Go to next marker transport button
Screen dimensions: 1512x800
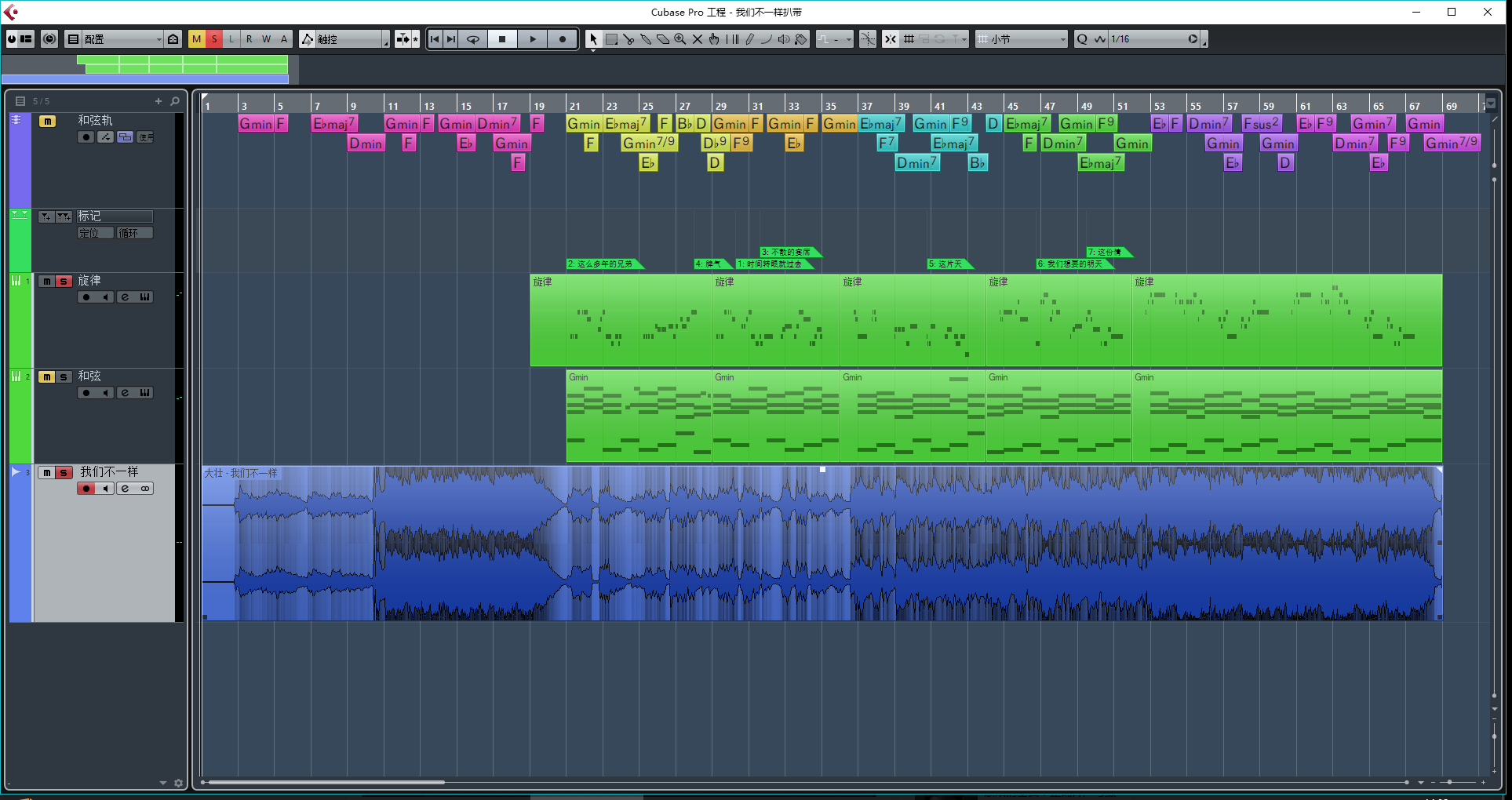[450, 38]
